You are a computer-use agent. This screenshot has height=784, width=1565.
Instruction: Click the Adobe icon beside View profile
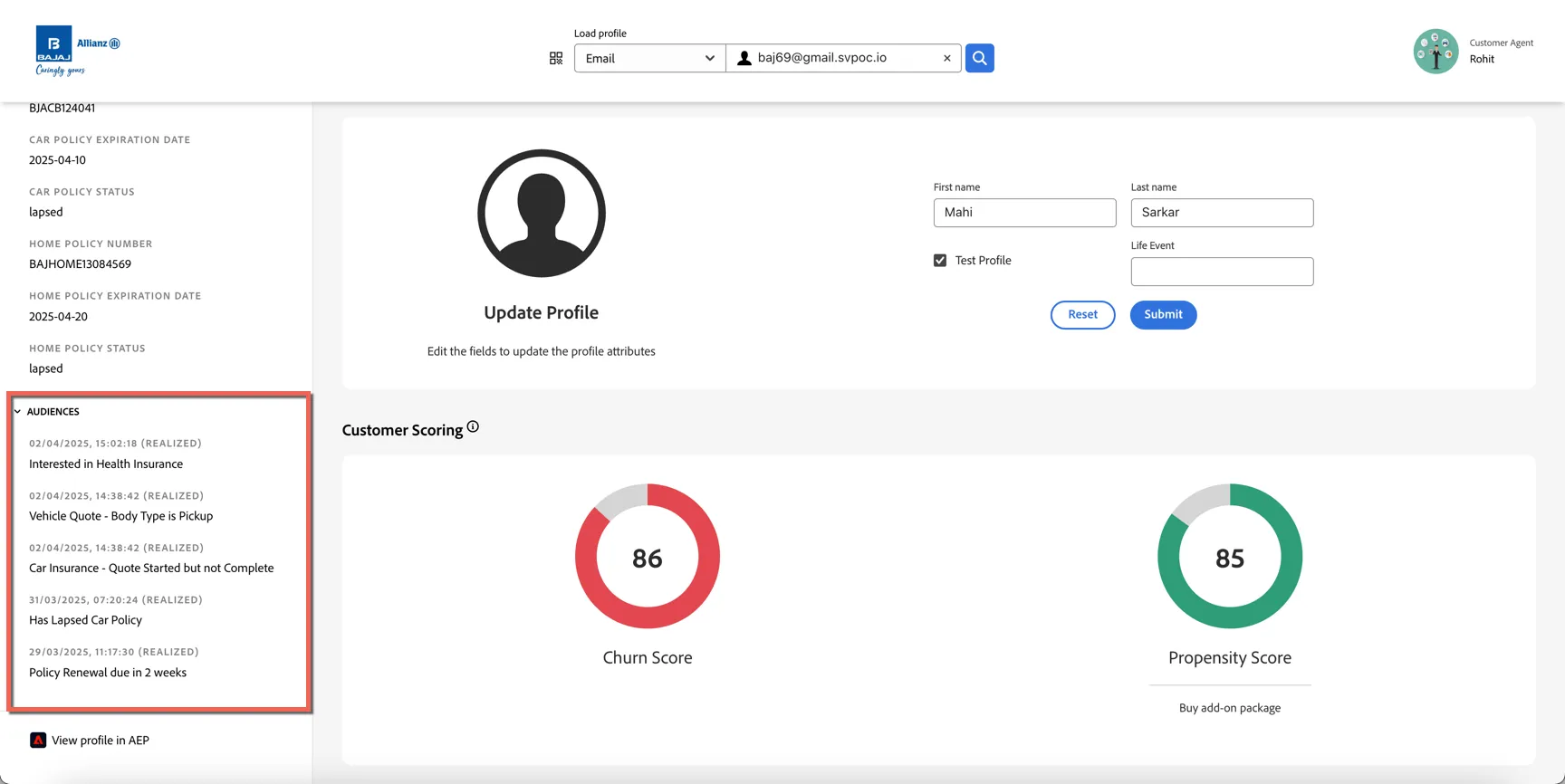pos(38,740)
